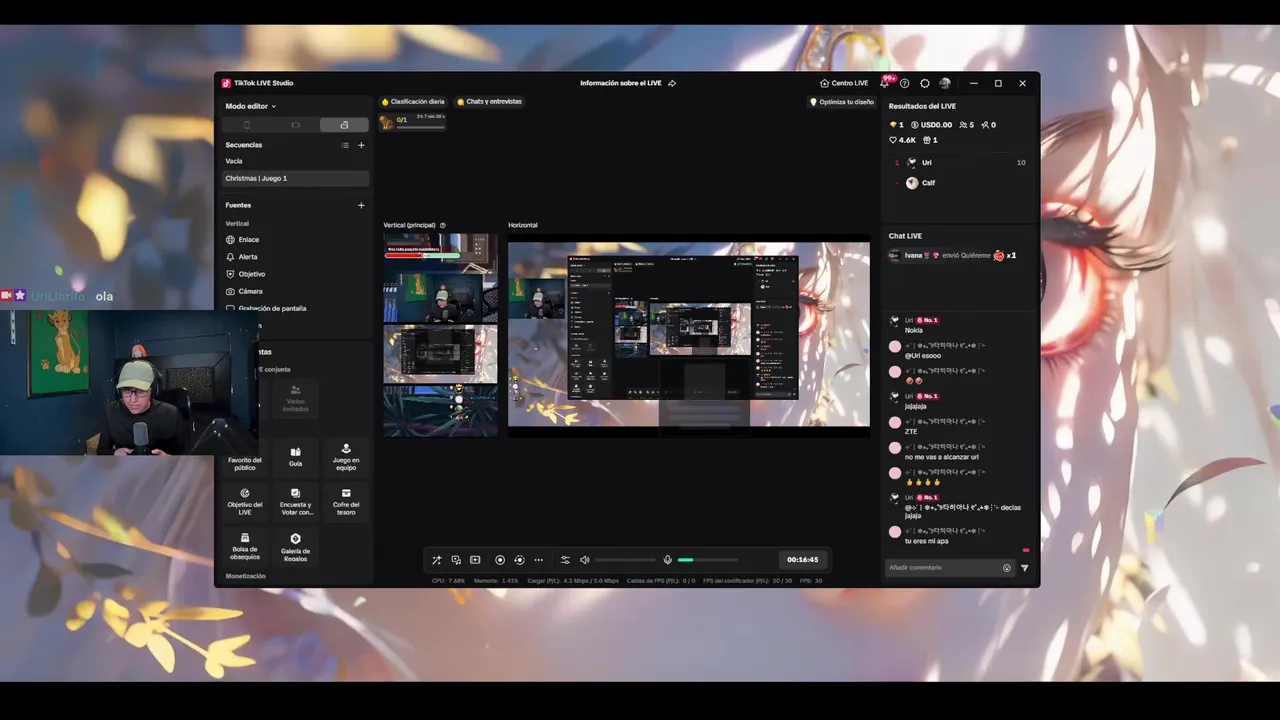Click the magic wand effects icon
Image resolution: width=1280 pixels, height=720 pixels.
point(436,560)
